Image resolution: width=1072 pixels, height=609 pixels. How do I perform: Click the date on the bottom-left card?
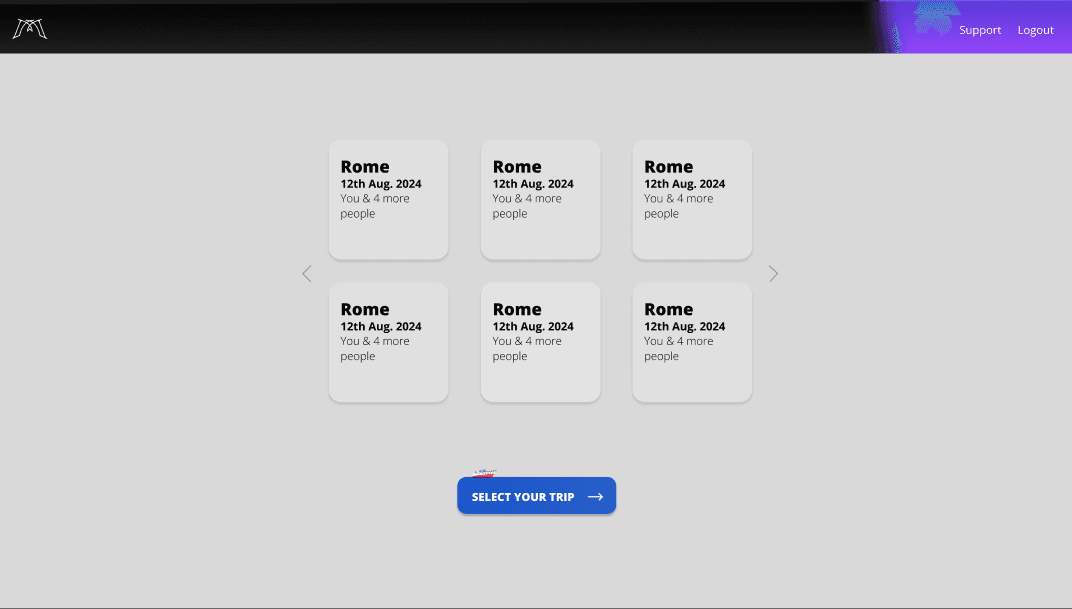(381, 327)
